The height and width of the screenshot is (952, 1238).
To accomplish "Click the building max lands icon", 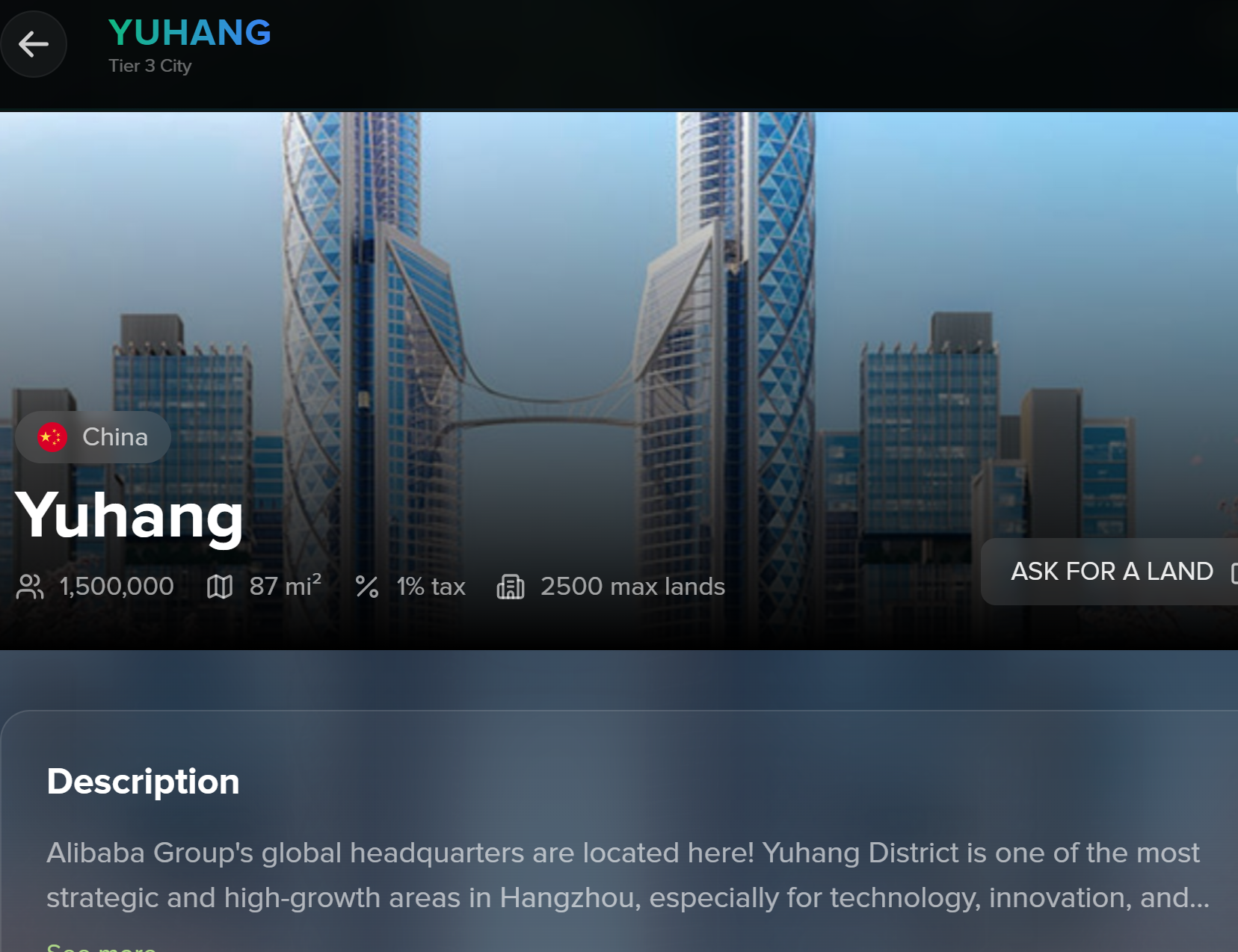I will [x=511, y=587].
